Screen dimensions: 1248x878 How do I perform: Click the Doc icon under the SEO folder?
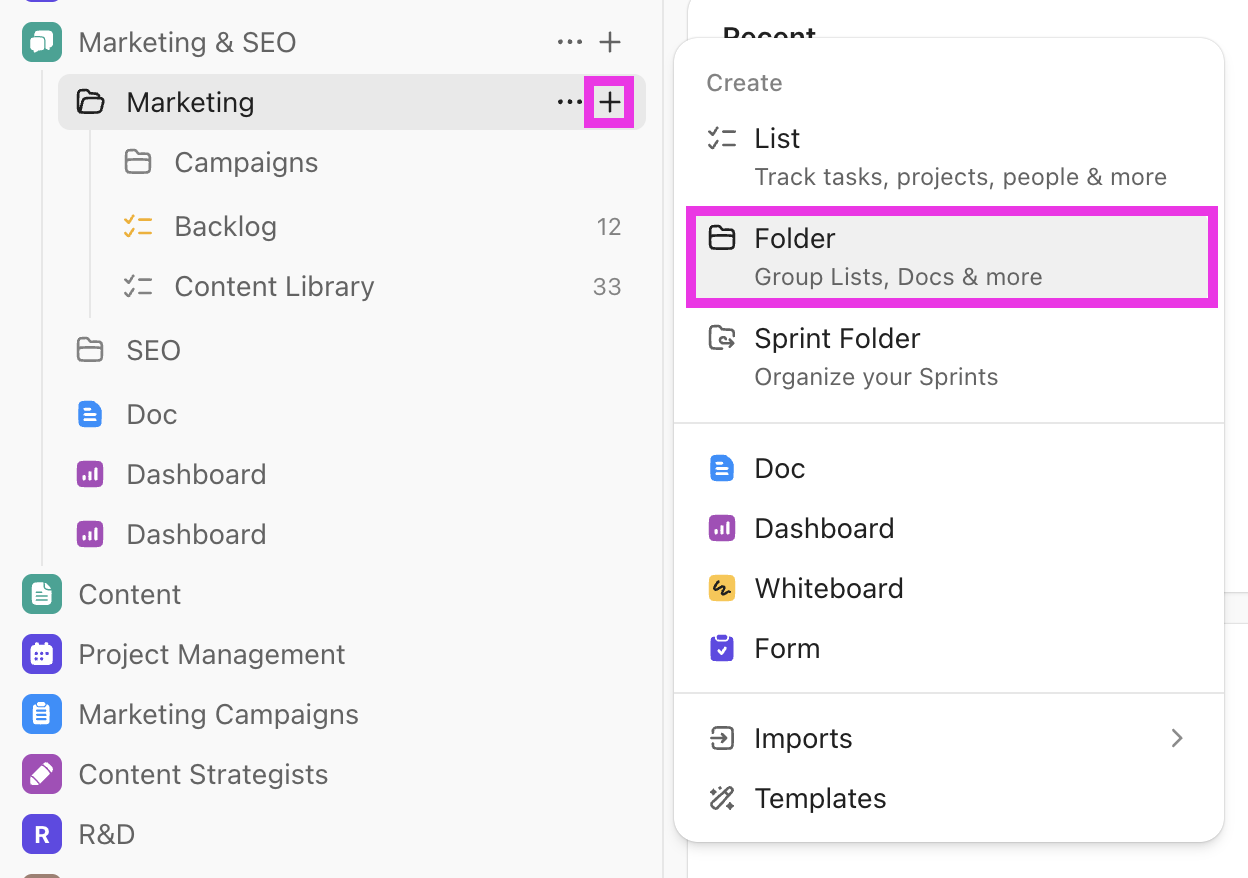point(89,414)
